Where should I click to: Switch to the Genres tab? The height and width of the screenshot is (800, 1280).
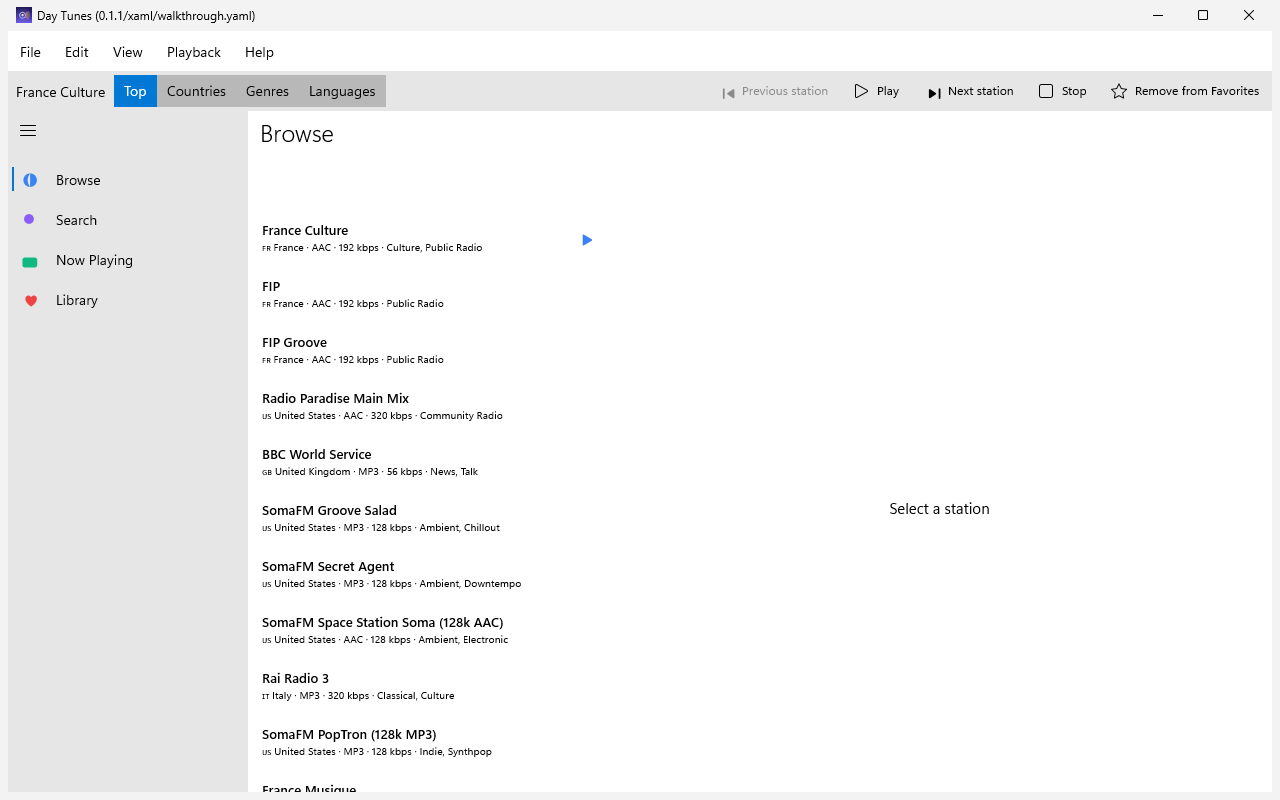267,91
